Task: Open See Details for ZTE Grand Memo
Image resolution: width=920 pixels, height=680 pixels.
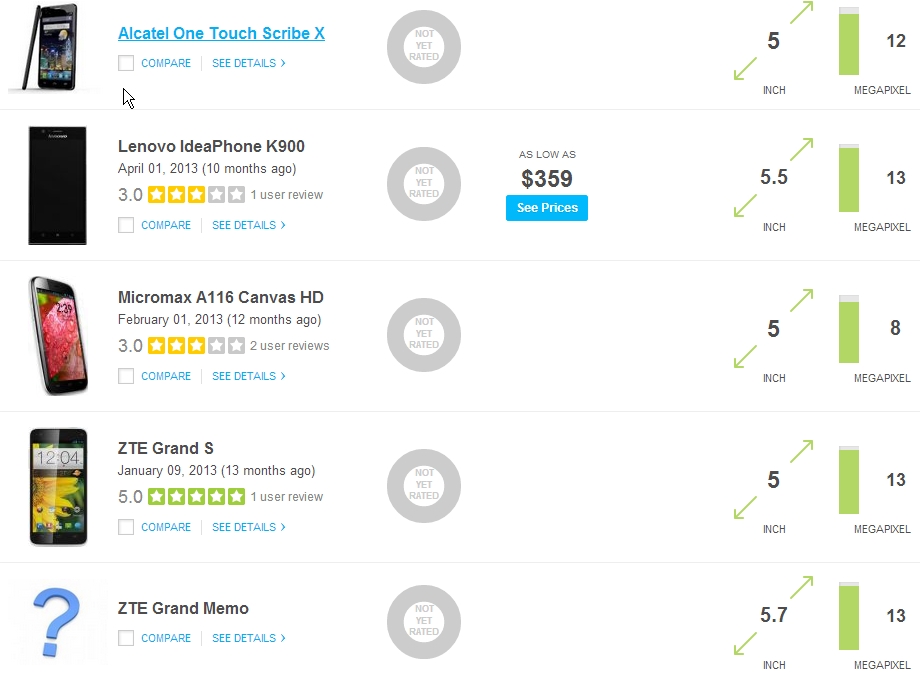Action: 248,638
